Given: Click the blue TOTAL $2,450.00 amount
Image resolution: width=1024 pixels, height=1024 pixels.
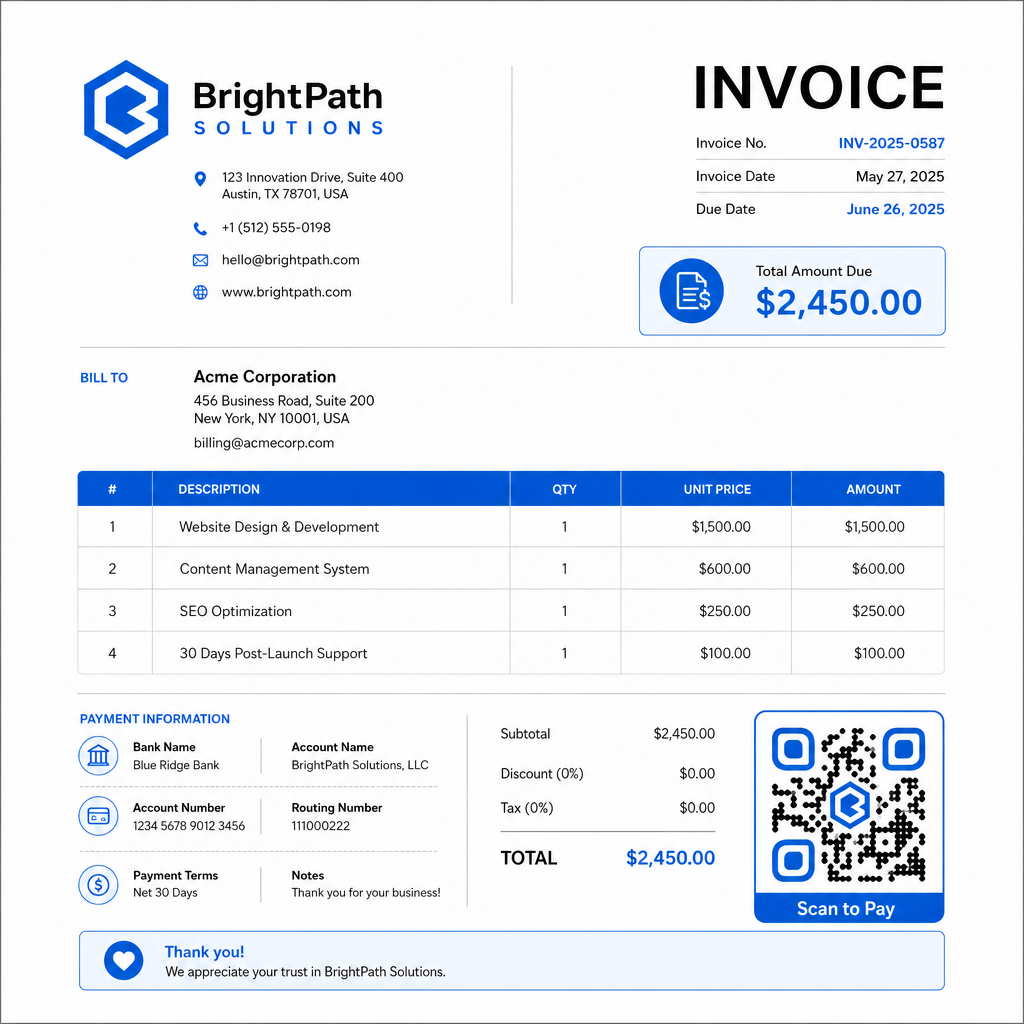Looking at the screenshot, I should pyautogui.click(x=671, y=857).
